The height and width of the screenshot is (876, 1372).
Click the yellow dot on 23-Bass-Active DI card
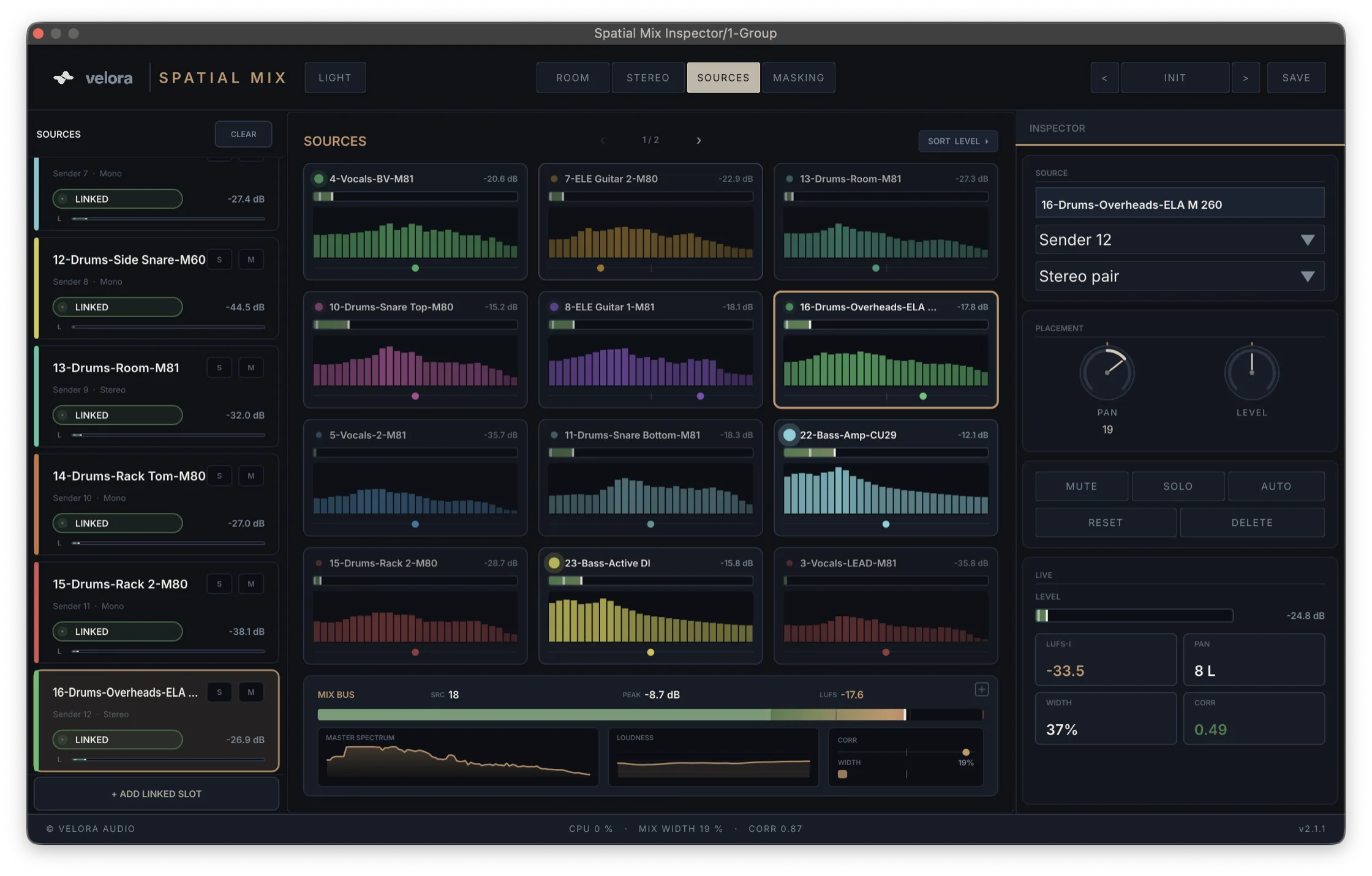tap(554, 563)
